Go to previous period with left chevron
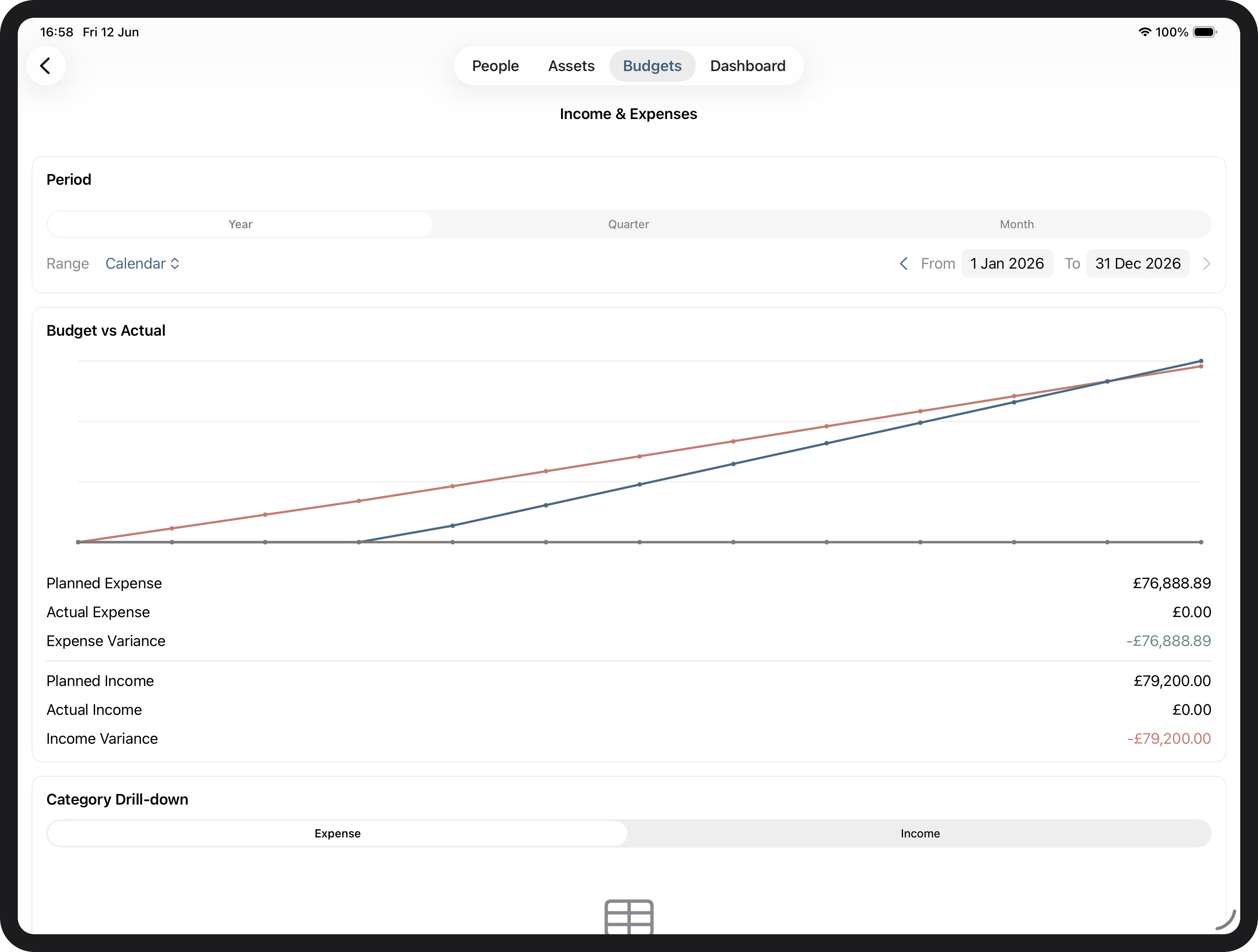The height and width of the screenshot is (952, 1258). click(903, 264)
